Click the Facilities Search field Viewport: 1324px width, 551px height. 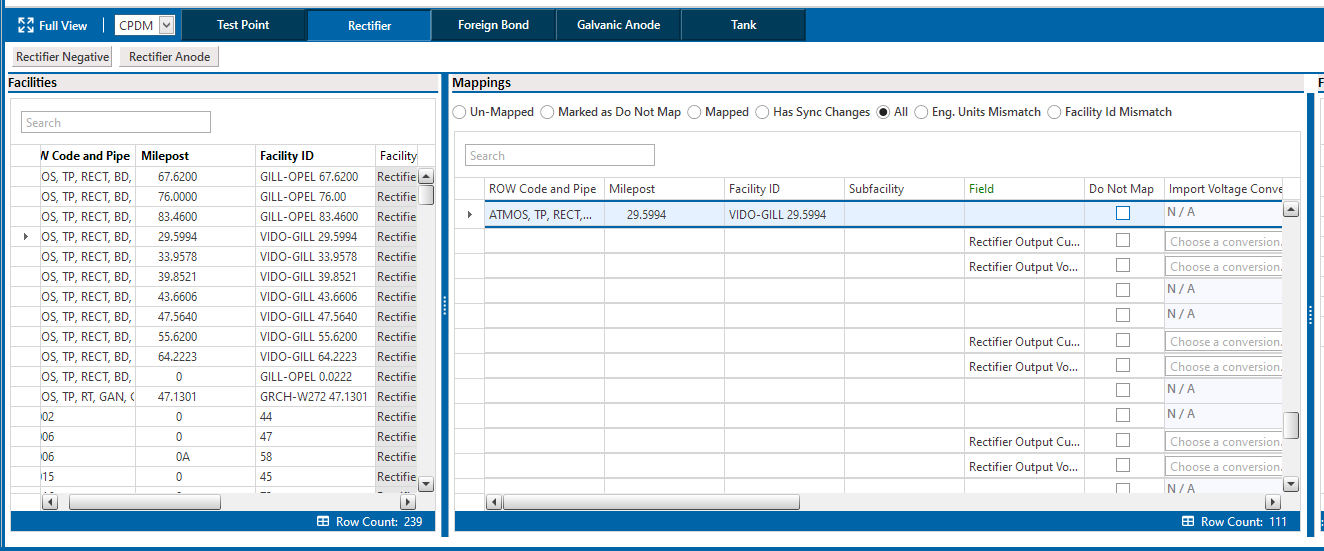(x=116, y=122)
